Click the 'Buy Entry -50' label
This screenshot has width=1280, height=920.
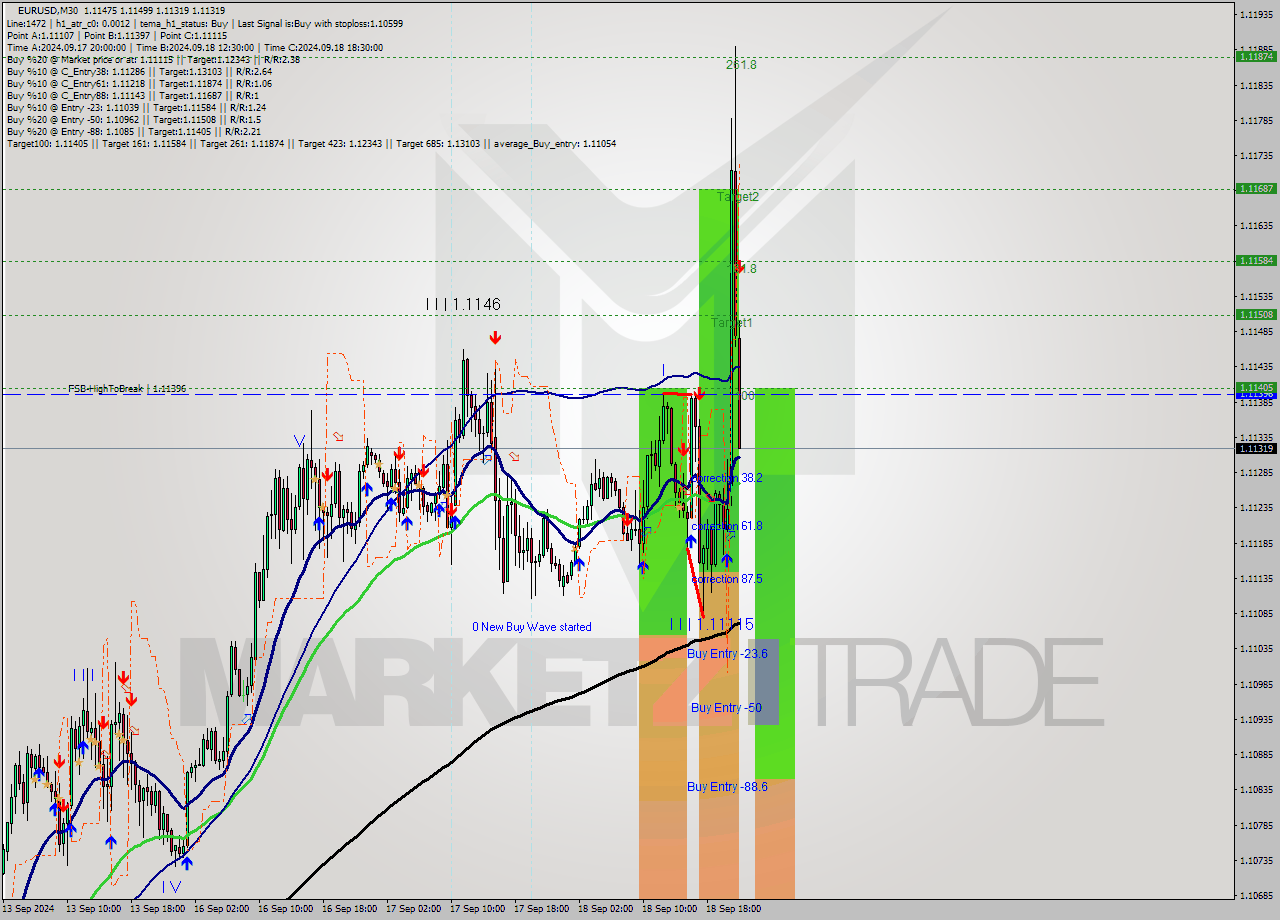point(726,707)
